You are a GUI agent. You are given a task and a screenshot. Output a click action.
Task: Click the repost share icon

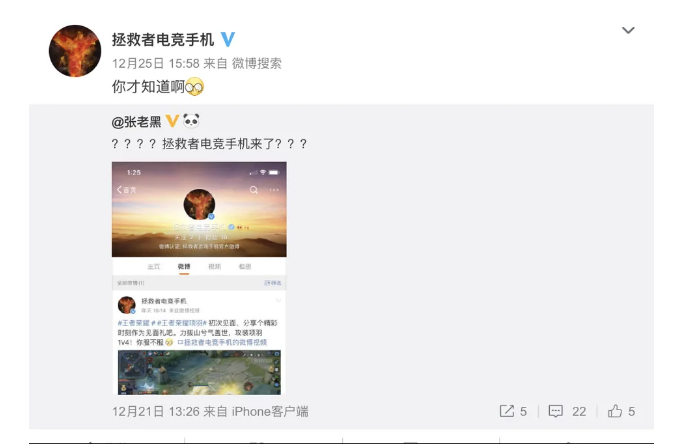point(507,411)
